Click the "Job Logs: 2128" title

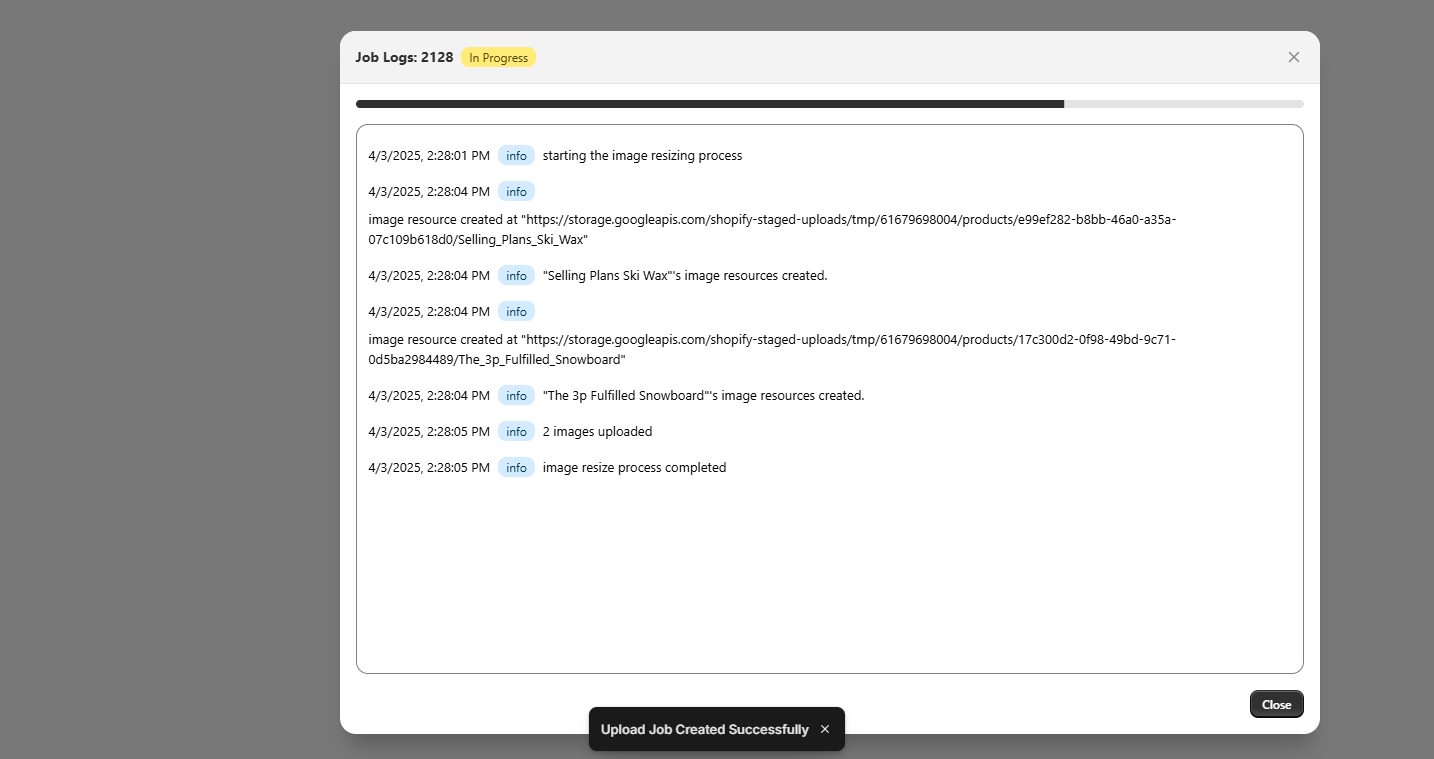click(404, 57)
